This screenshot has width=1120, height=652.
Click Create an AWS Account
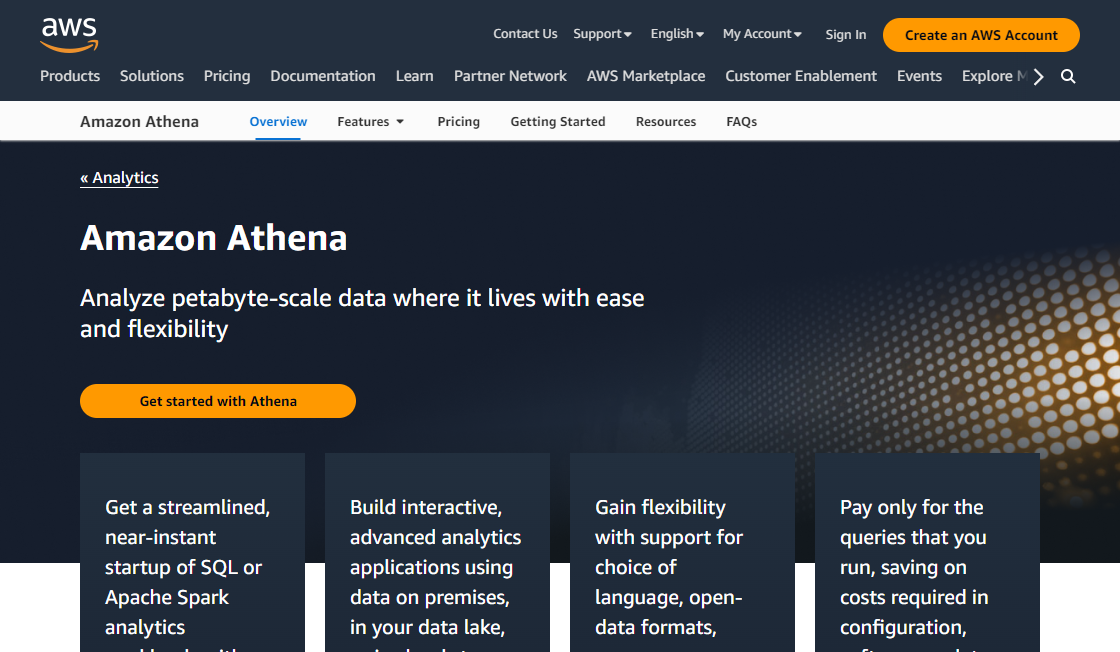980,34
